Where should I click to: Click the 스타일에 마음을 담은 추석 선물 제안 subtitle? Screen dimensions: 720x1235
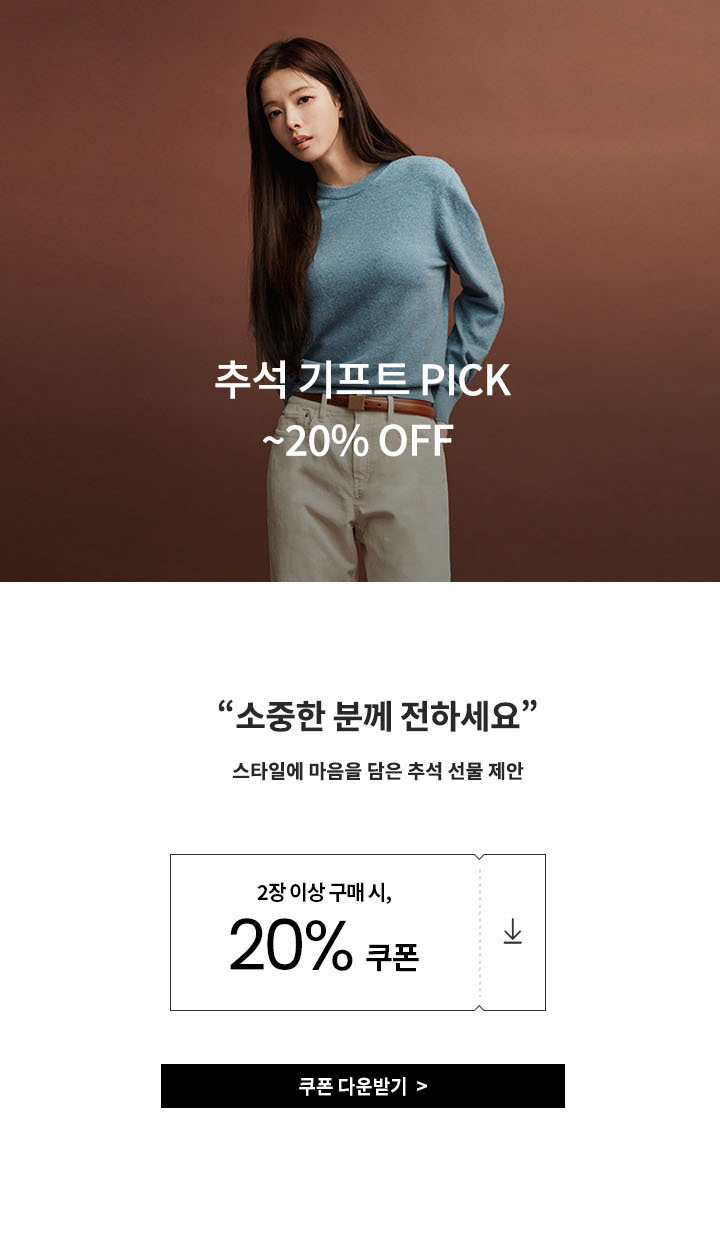click(377, 772)
